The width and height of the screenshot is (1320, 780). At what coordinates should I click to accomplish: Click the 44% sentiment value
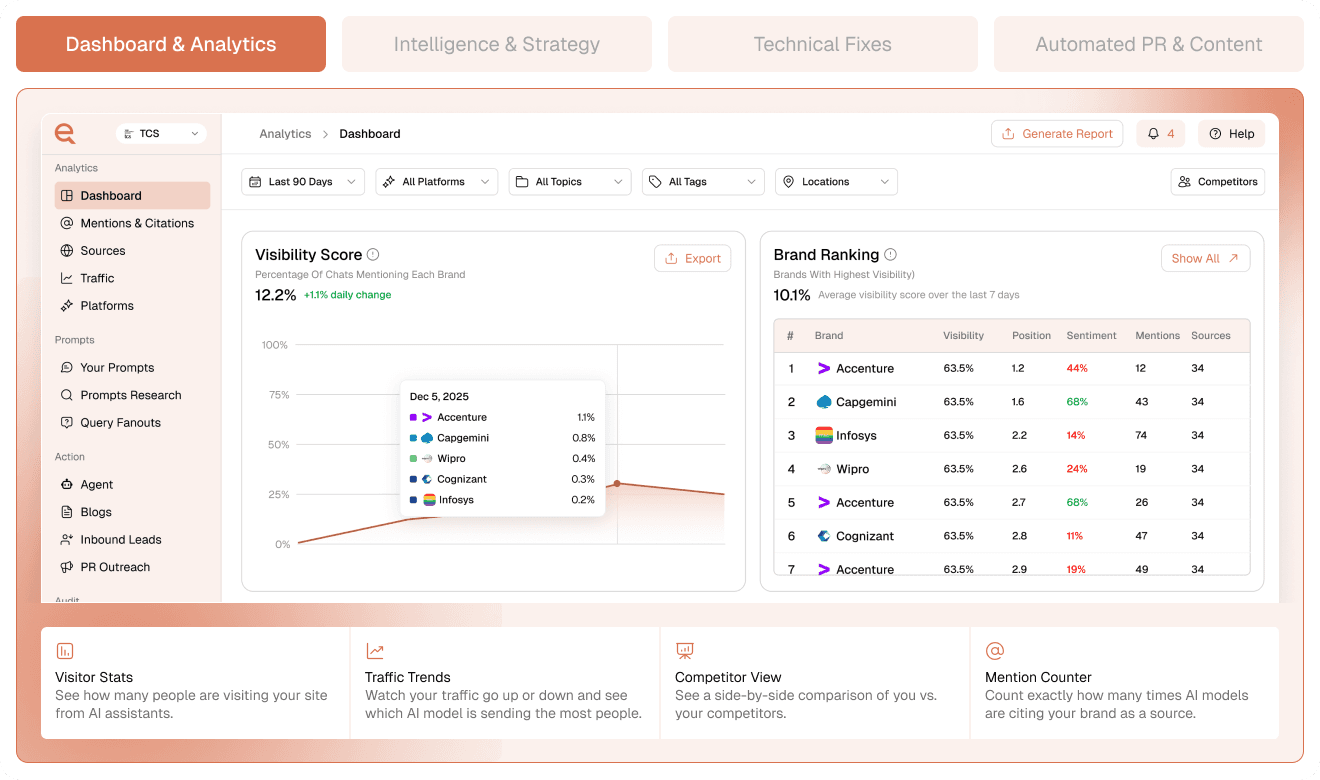click(x=1076, y=369)
